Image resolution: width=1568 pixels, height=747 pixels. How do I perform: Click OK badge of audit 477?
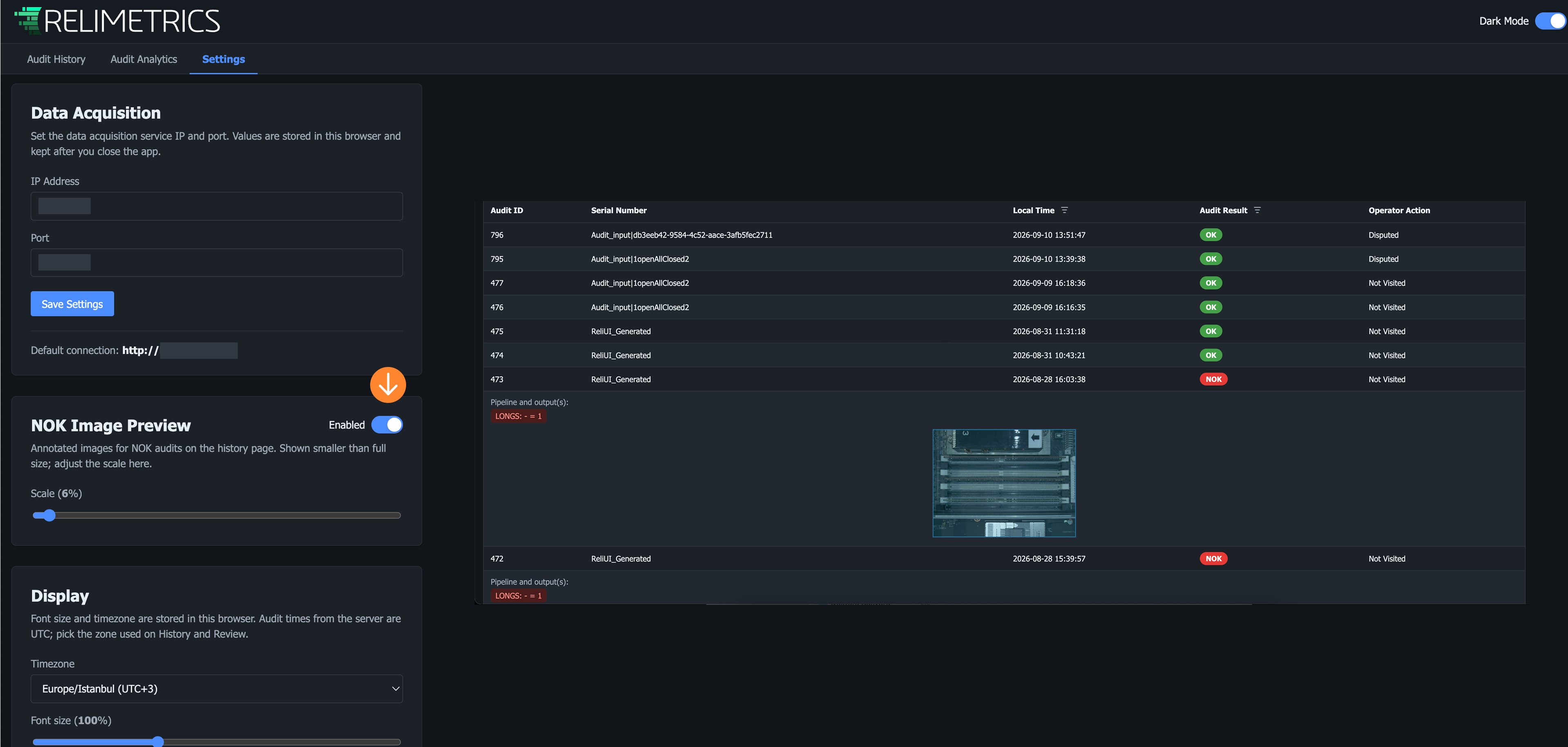(x=1211, y=283)
